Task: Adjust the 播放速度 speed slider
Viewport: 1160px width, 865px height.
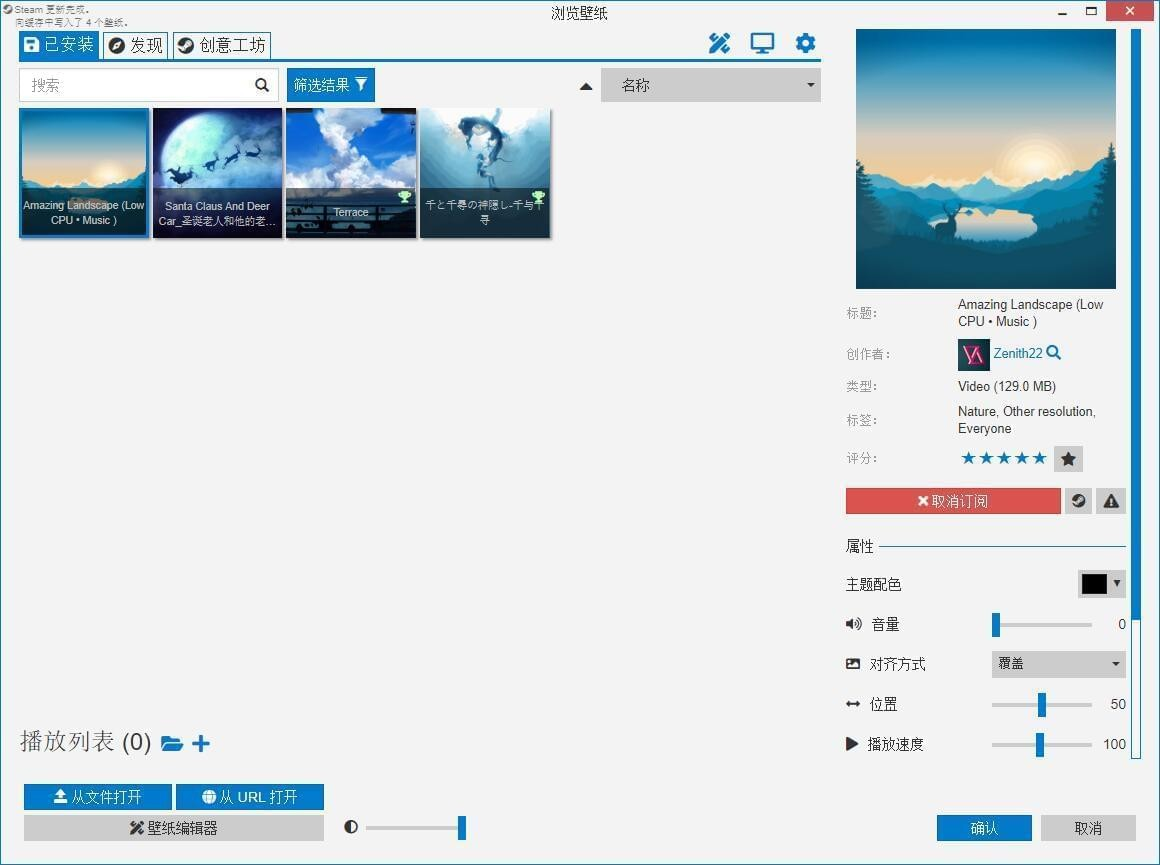Action: [1042, 744]
